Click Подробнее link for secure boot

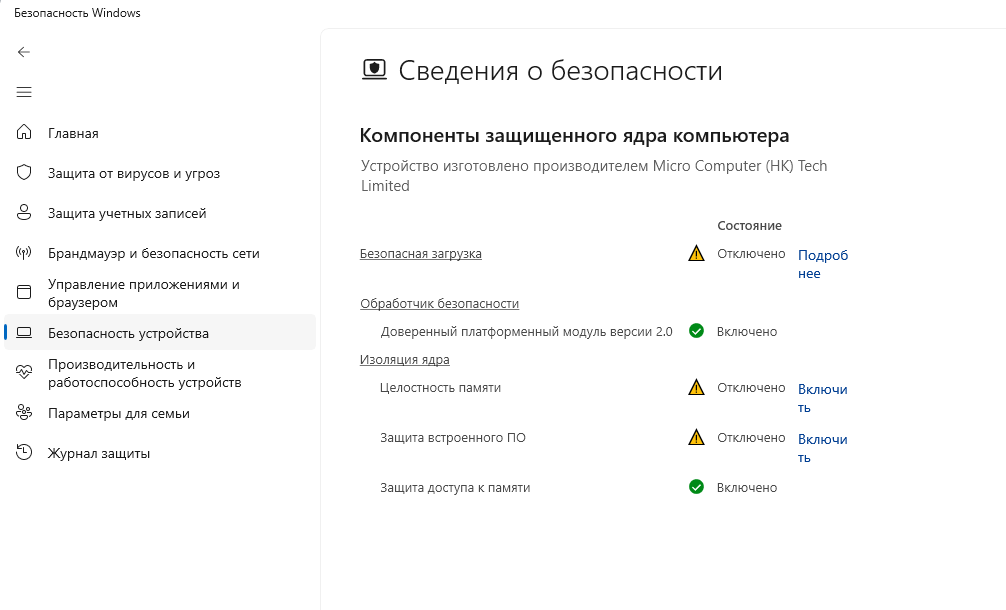tap(822, 264)
